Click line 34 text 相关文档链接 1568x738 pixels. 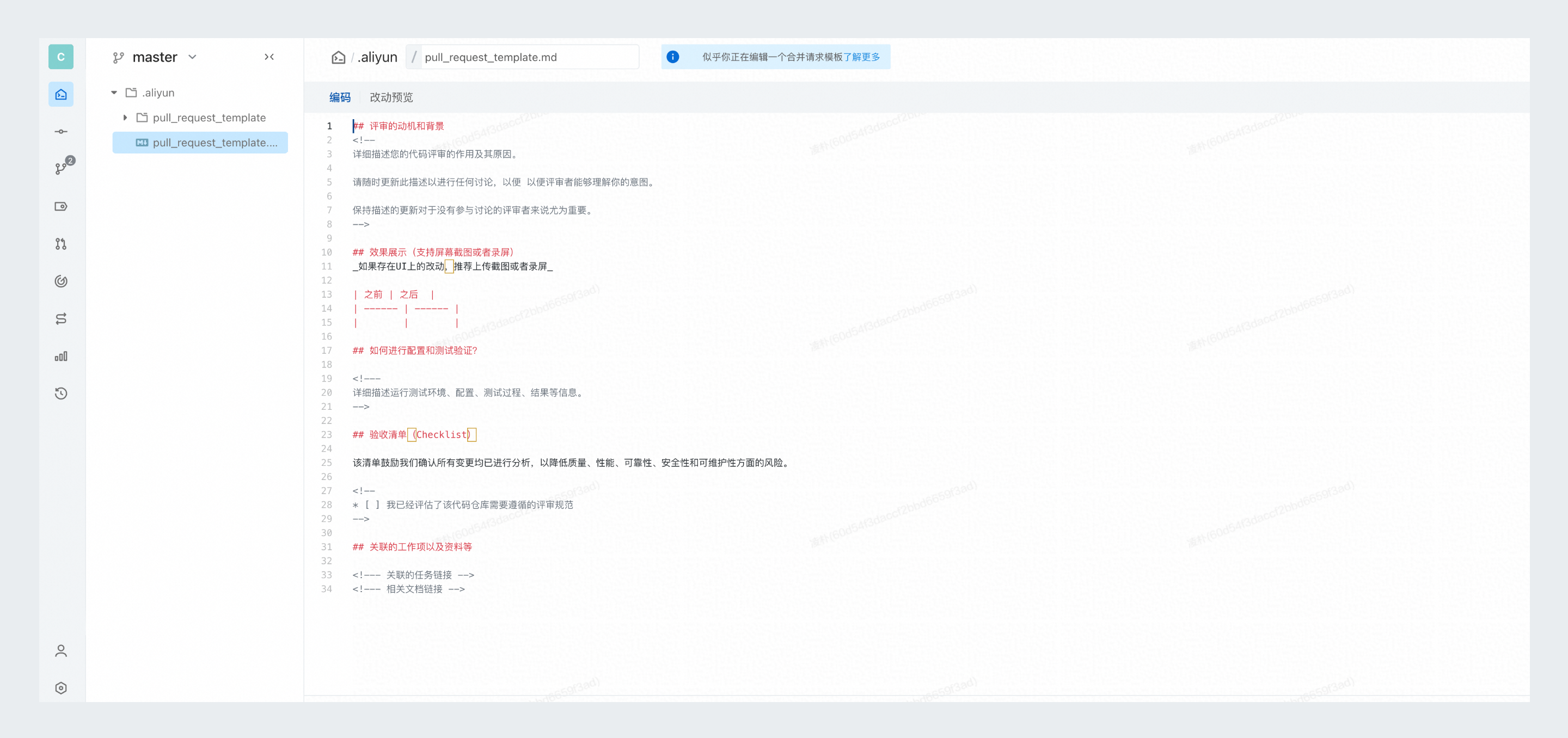tap(414, 589)
